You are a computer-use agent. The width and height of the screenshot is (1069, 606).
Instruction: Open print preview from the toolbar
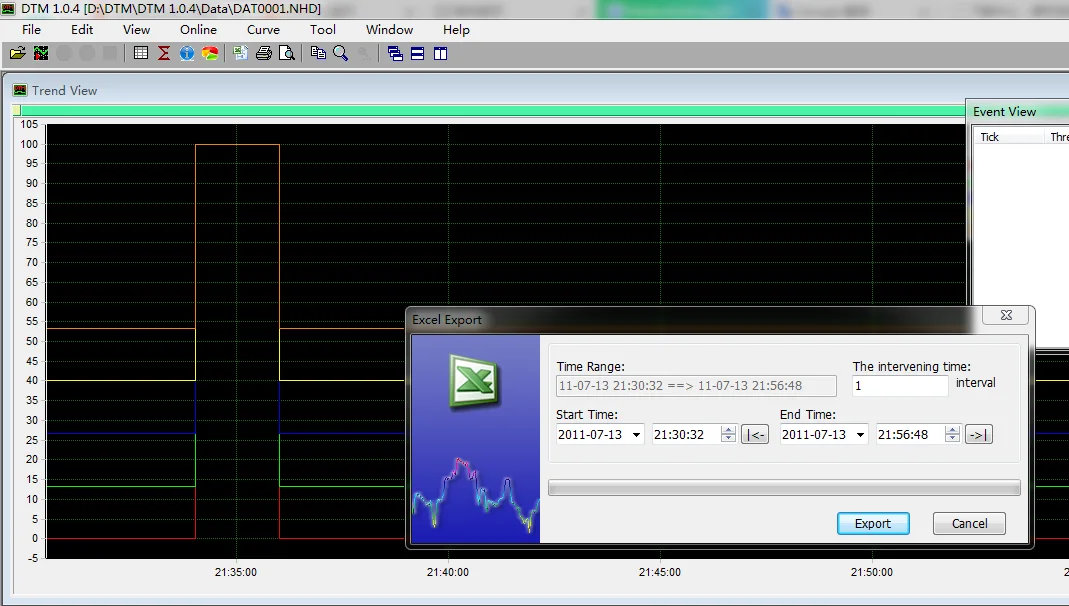(x=287, y=53)
